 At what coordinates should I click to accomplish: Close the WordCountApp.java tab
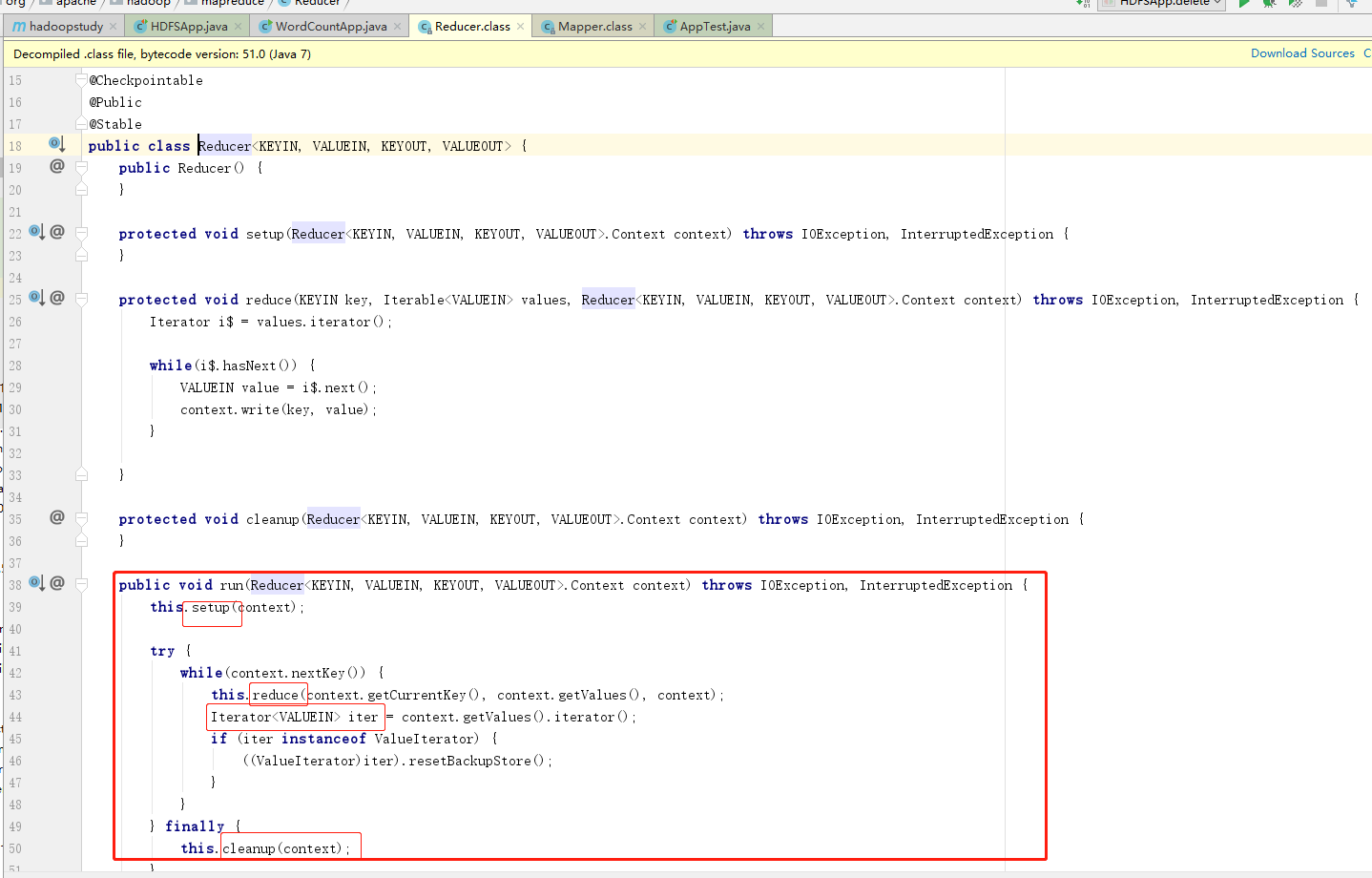click(398, 27)
